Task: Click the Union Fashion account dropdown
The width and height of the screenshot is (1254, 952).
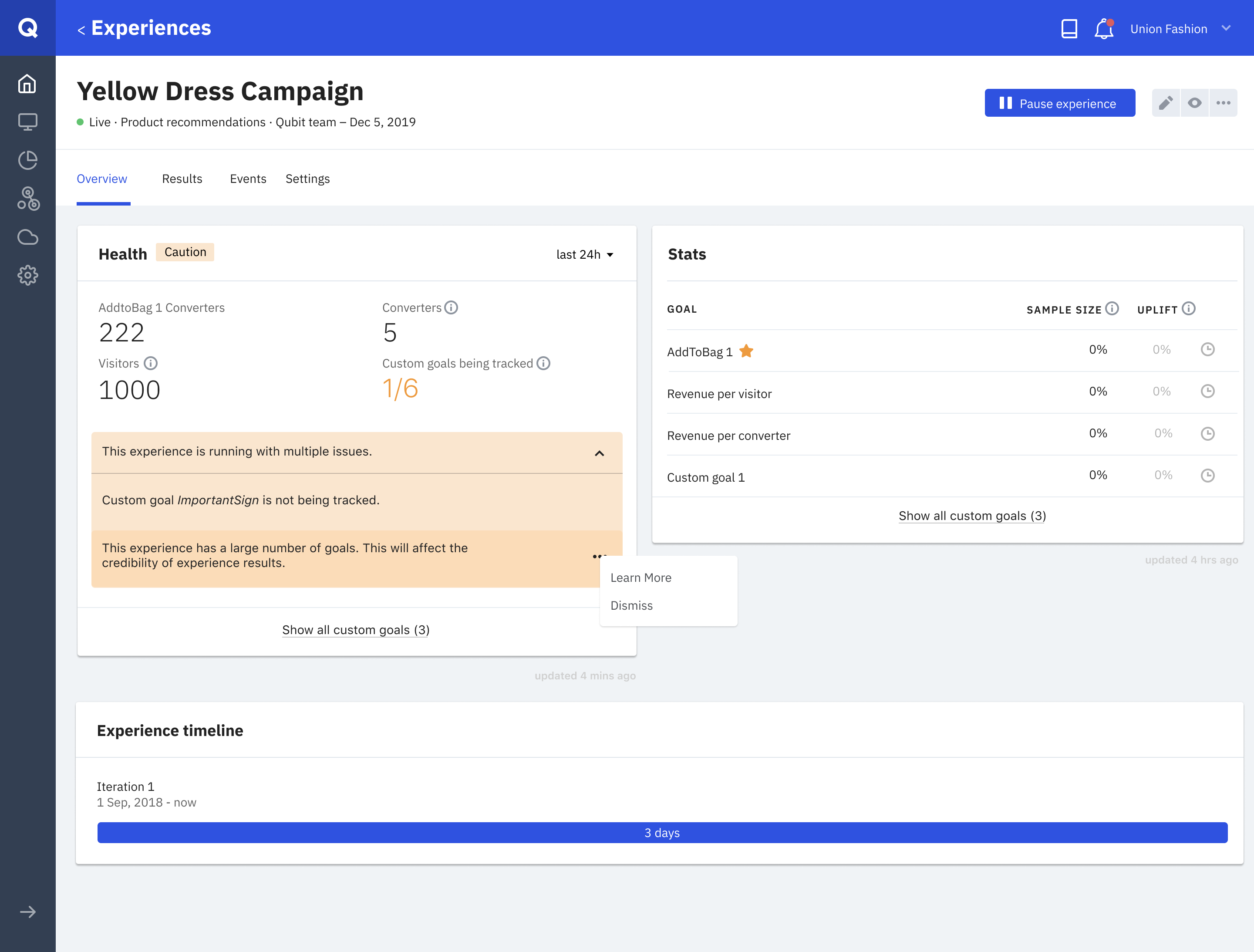Action: point(1181,27)
